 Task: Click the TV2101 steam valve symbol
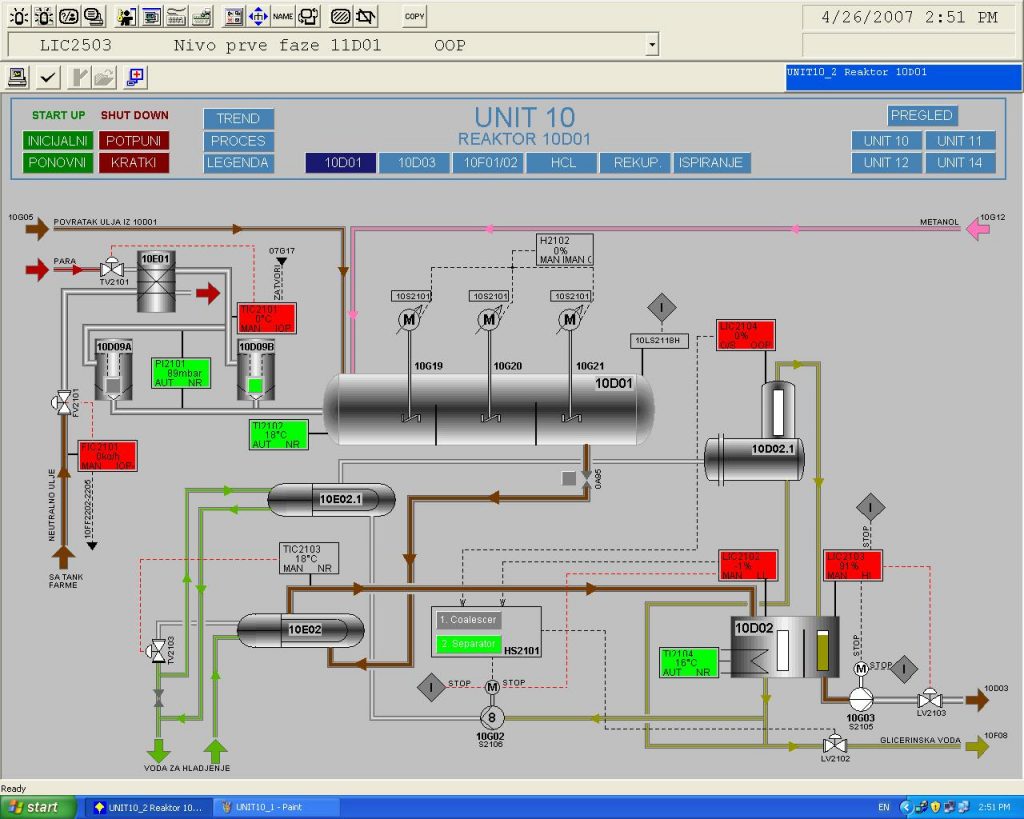(111, 269)
